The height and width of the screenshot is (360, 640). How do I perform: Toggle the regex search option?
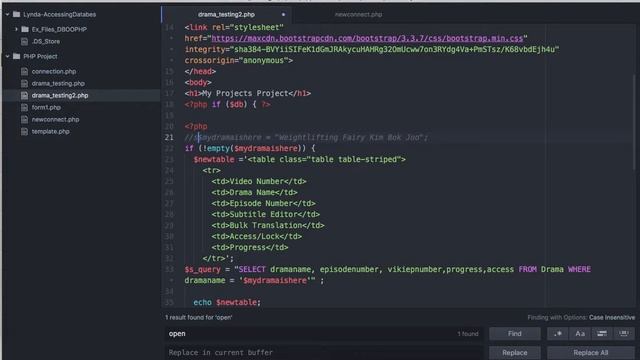tap(558, 333)
